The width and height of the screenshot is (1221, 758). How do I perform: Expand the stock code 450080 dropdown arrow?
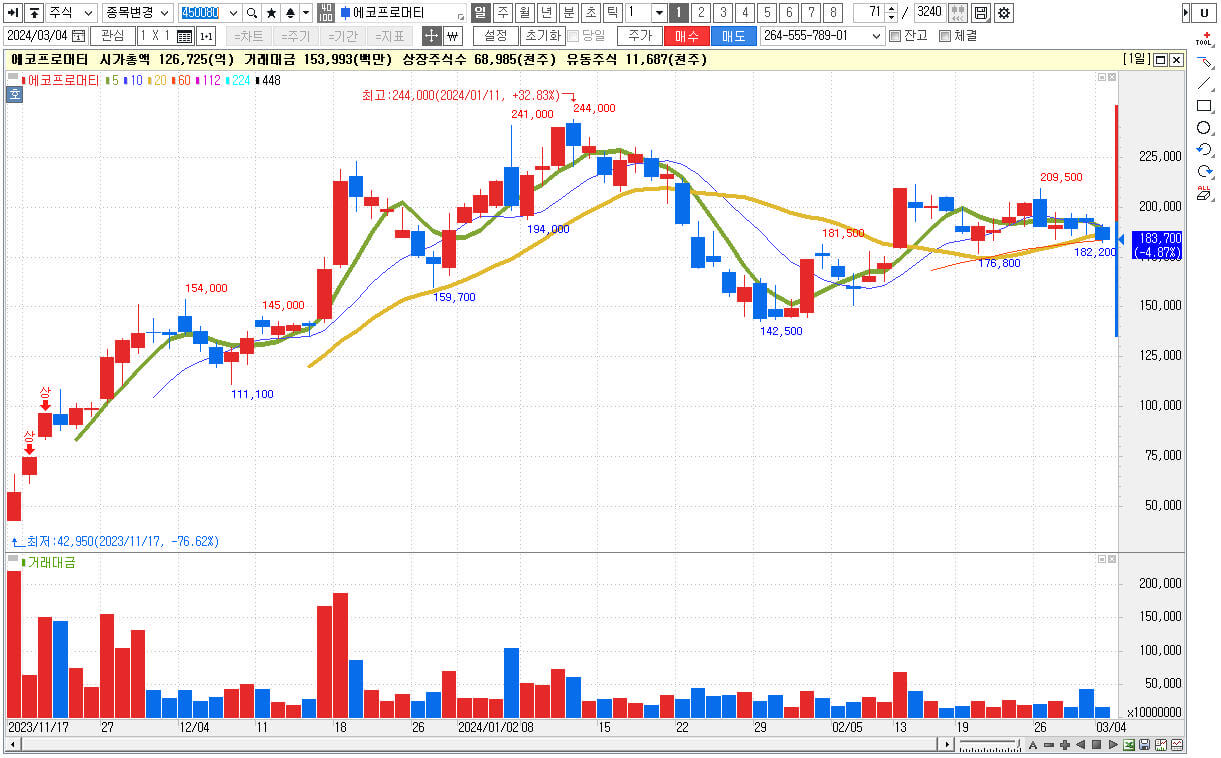click(234, 13)
